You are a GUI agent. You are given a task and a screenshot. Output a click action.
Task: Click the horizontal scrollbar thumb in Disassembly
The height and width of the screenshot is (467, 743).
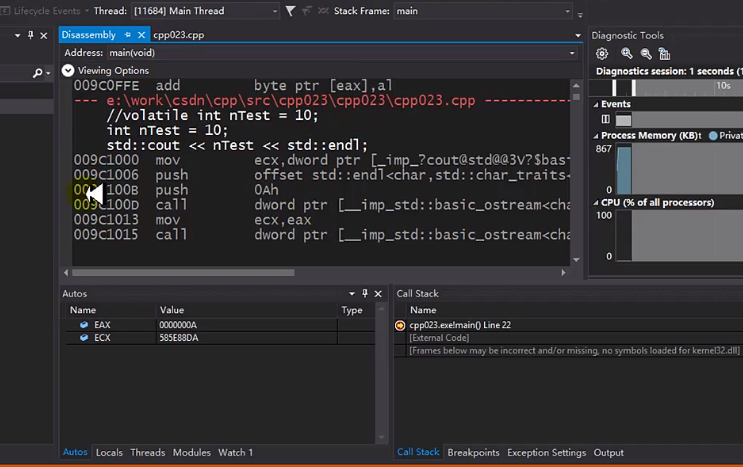(x=183, y=272)
